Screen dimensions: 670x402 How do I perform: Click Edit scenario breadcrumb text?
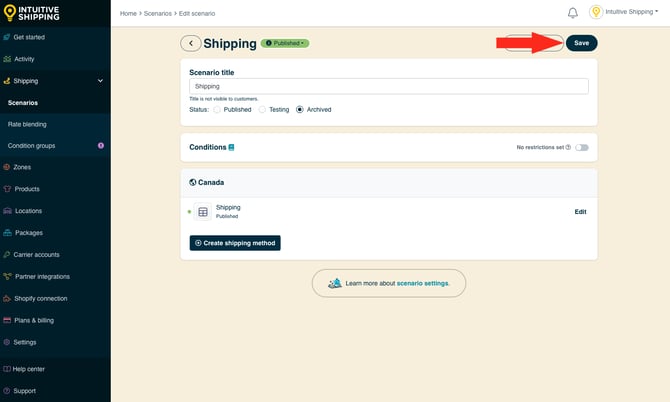[197, 14]
